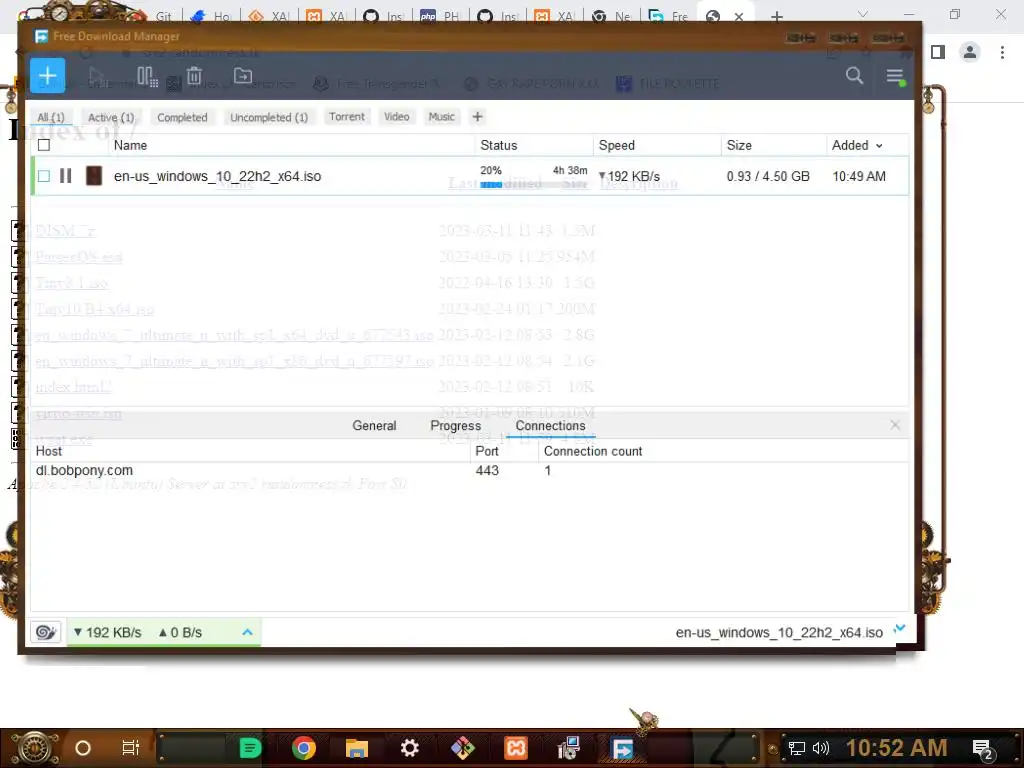Open Chrome side panel icon

(x=938, y=52)
